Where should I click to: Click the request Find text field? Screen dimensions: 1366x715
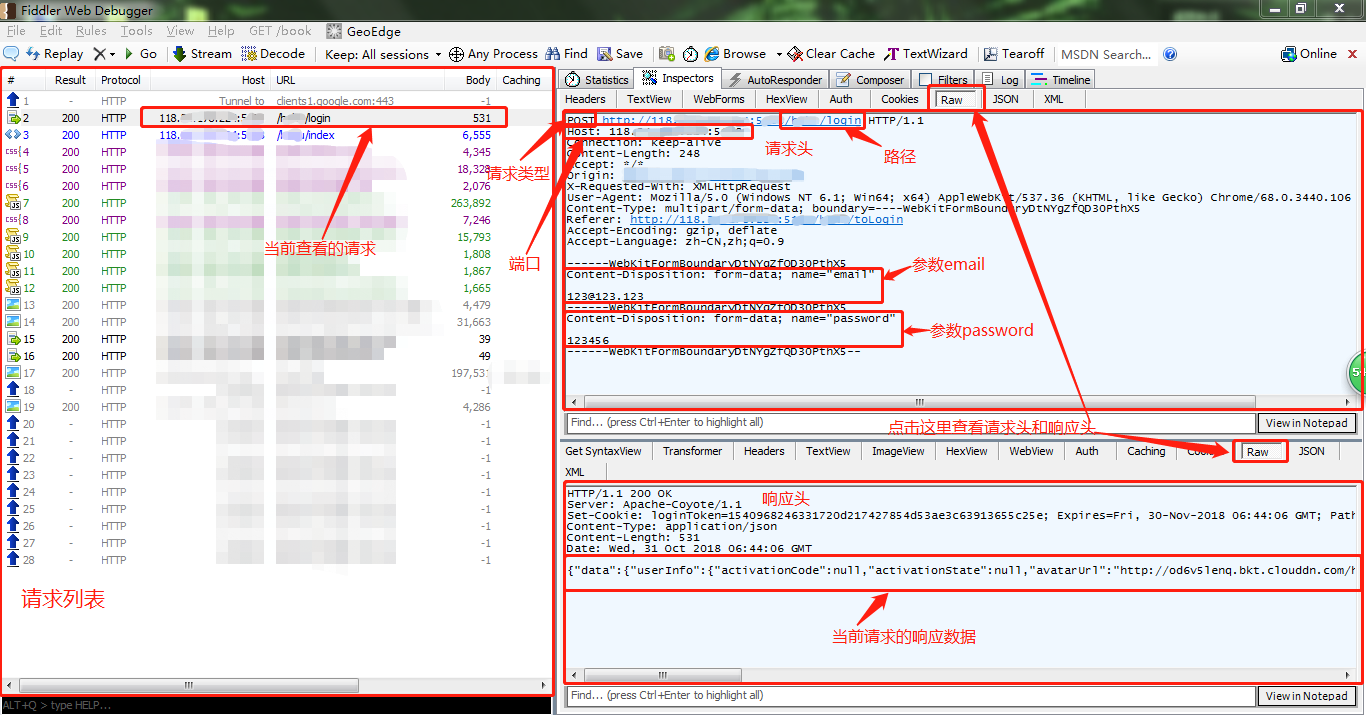point(910,423)
